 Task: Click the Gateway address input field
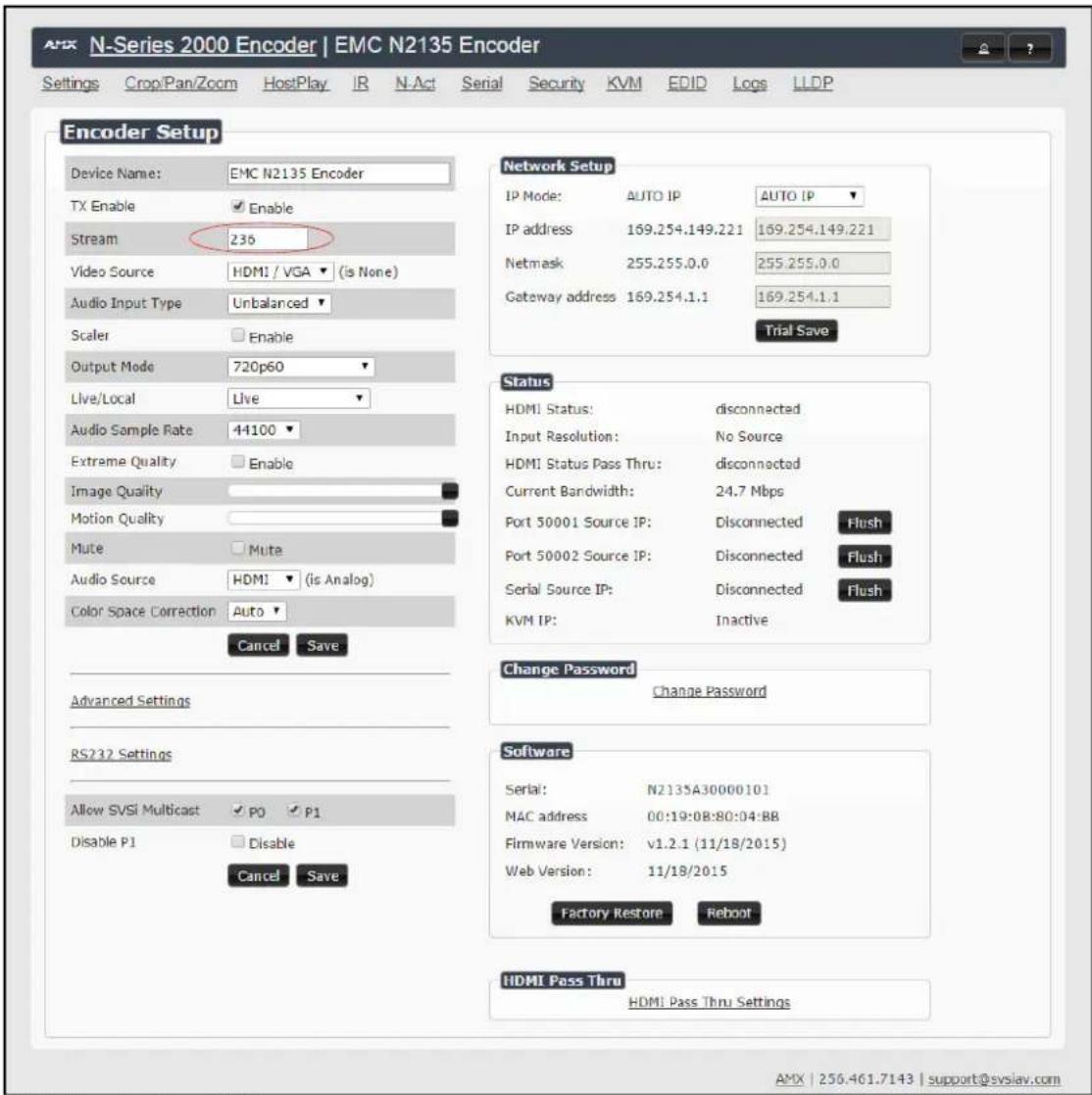[x=822, y=297]
